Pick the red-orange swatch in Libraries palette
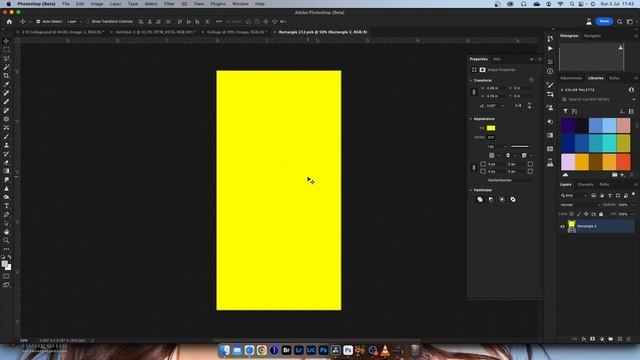 click(x=623, y=162)
